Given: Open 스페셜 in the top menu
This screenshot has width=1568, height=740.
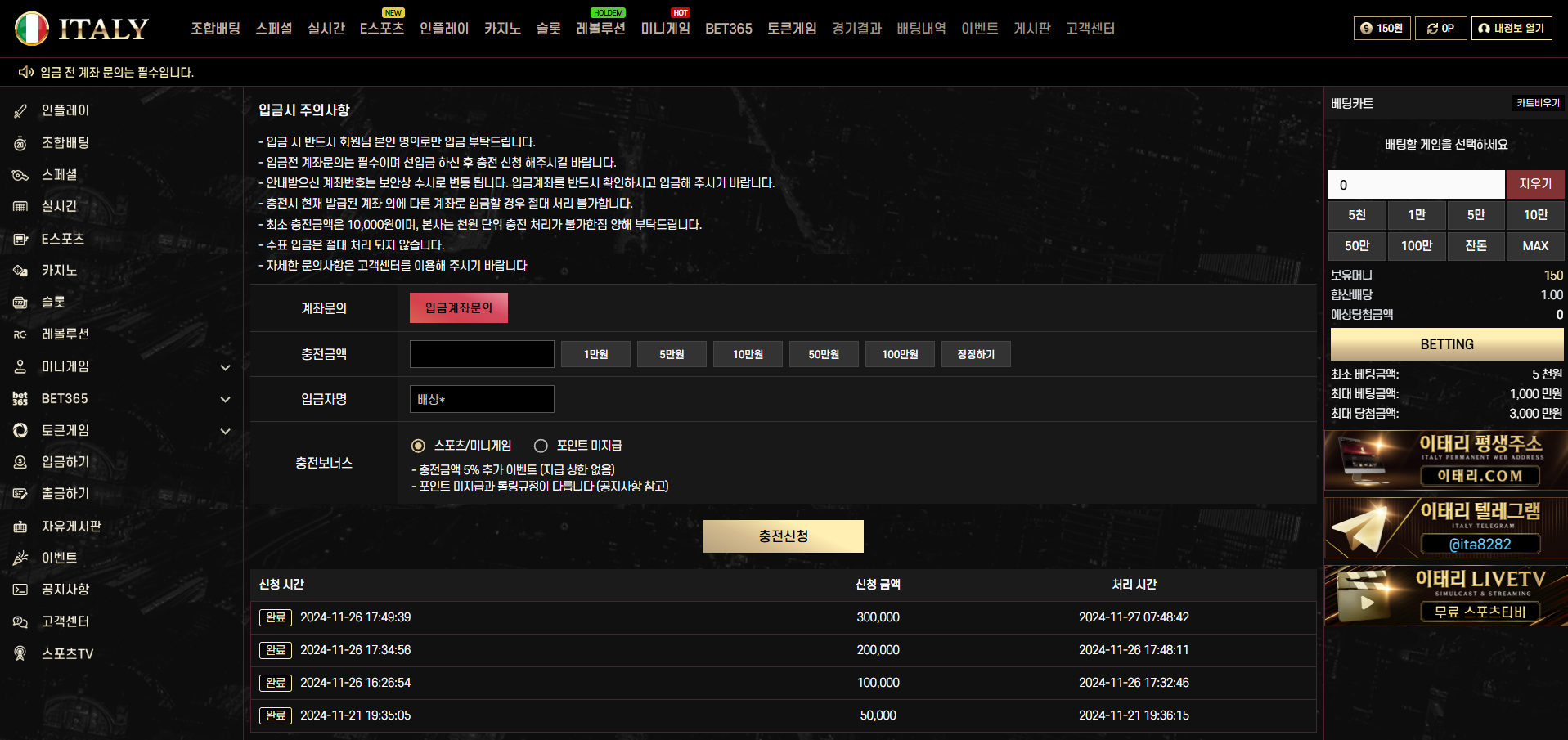Looking at the screenshot, I should [x=274, y=29].
